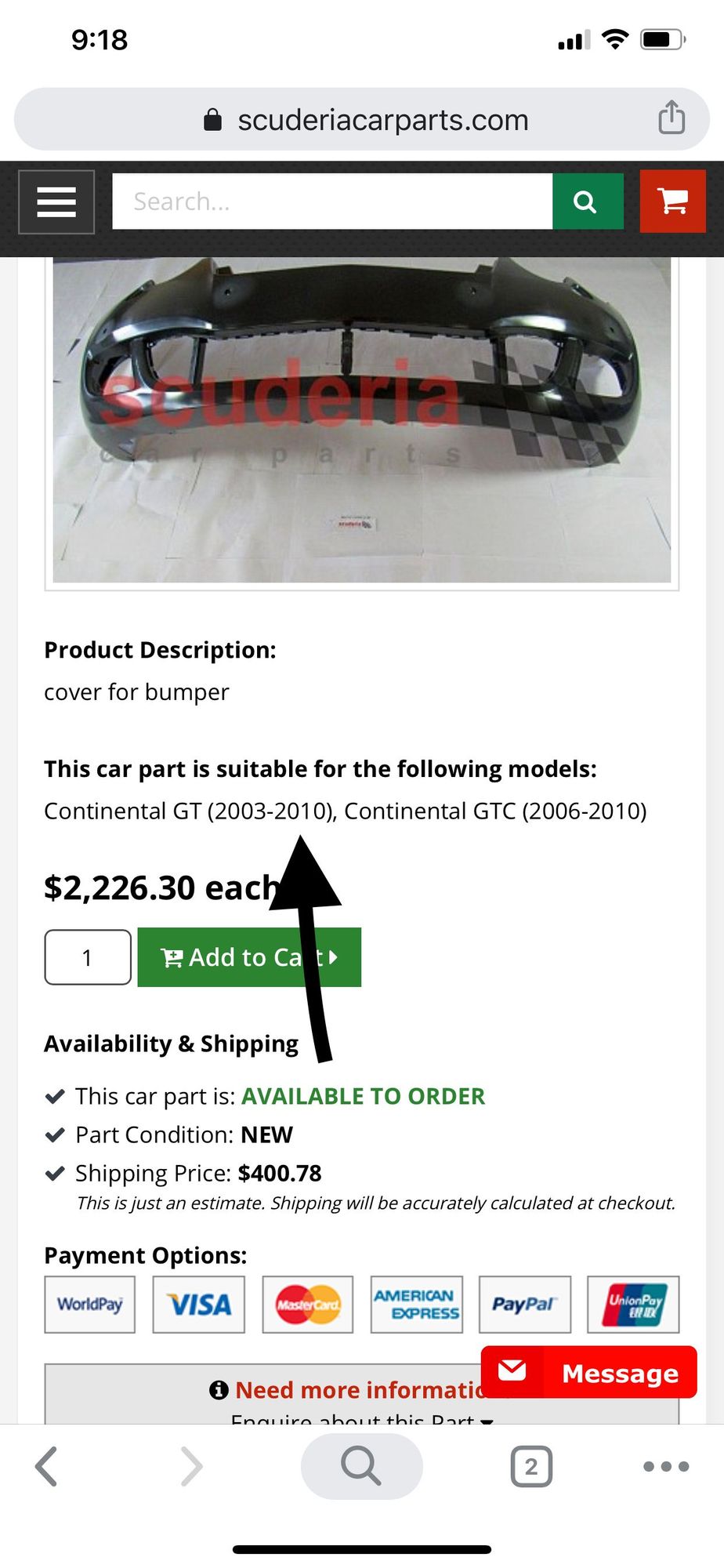Tap the green search magnifier button
Viewport: 724px width, 1568px height.
[588, 202]
